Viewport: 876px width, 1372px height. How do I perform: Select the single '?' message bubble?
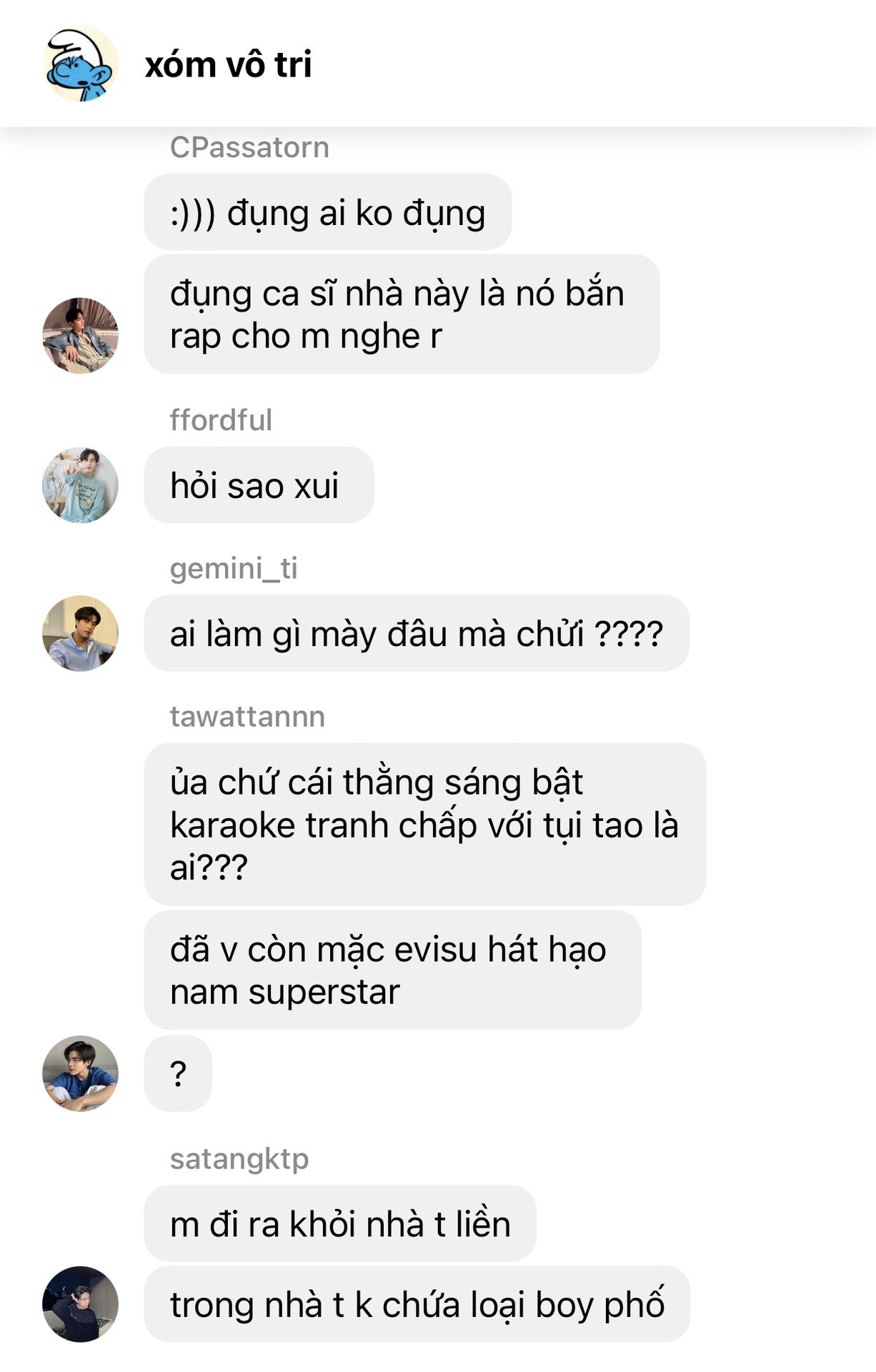[178, 1073]
